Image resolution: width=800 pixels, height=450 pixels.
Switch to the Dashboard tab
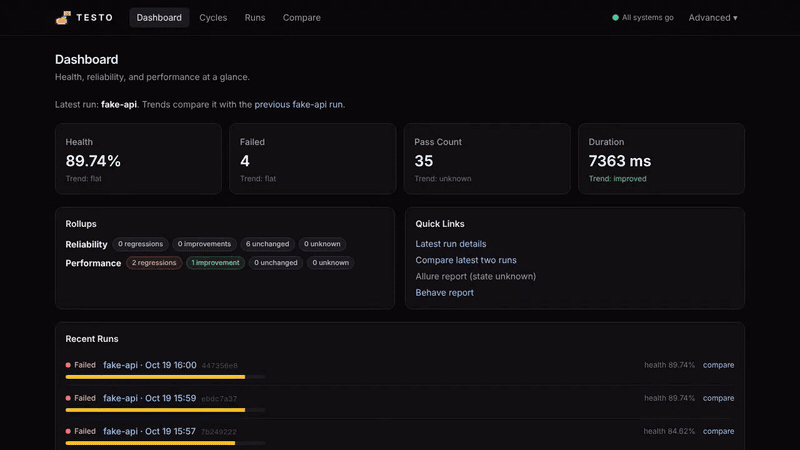(x=159, y=17)
